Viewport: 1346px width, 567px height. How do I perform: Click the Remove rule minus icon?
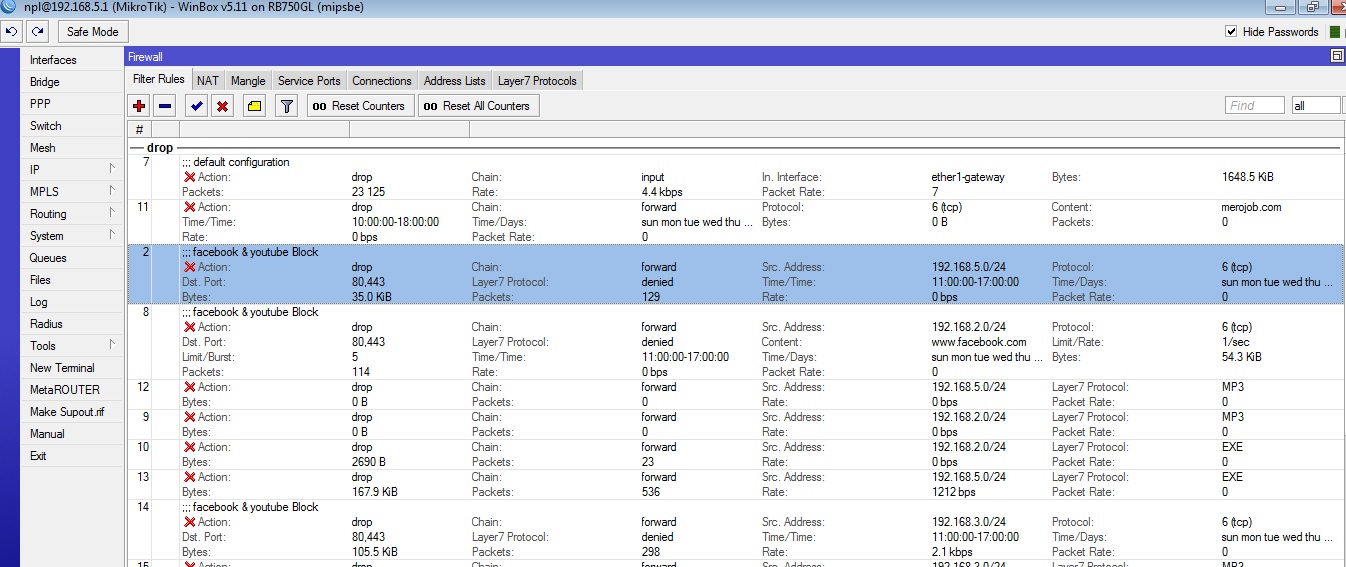click(x=165, y=106)
